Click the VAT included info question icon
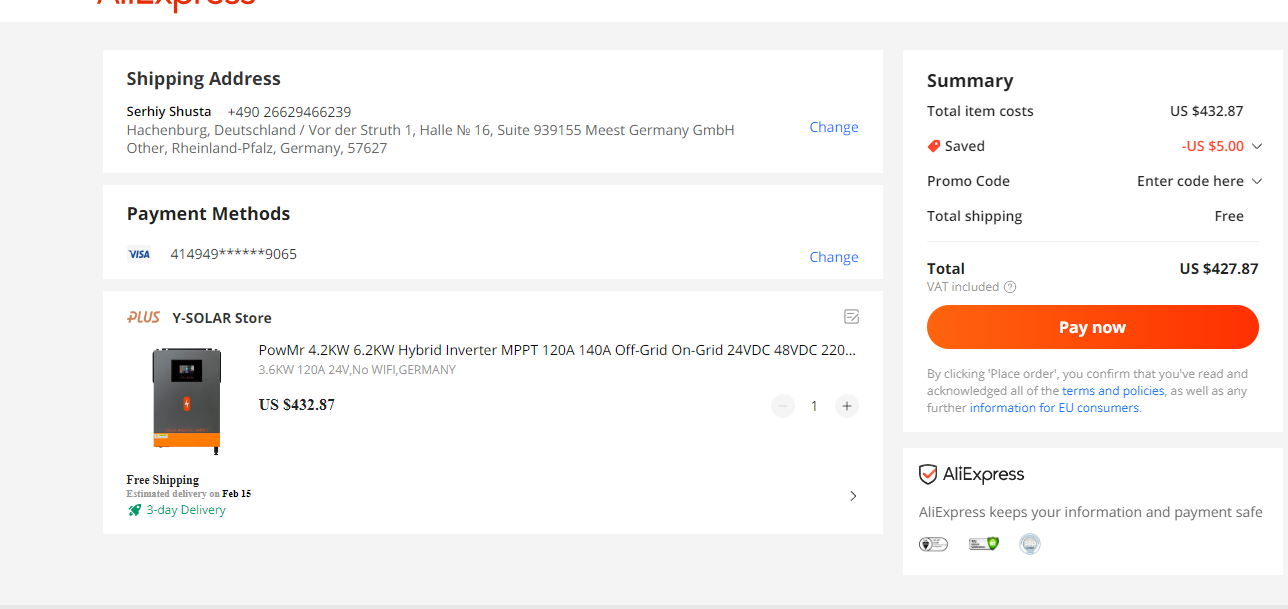 (x=1010, y=287)
